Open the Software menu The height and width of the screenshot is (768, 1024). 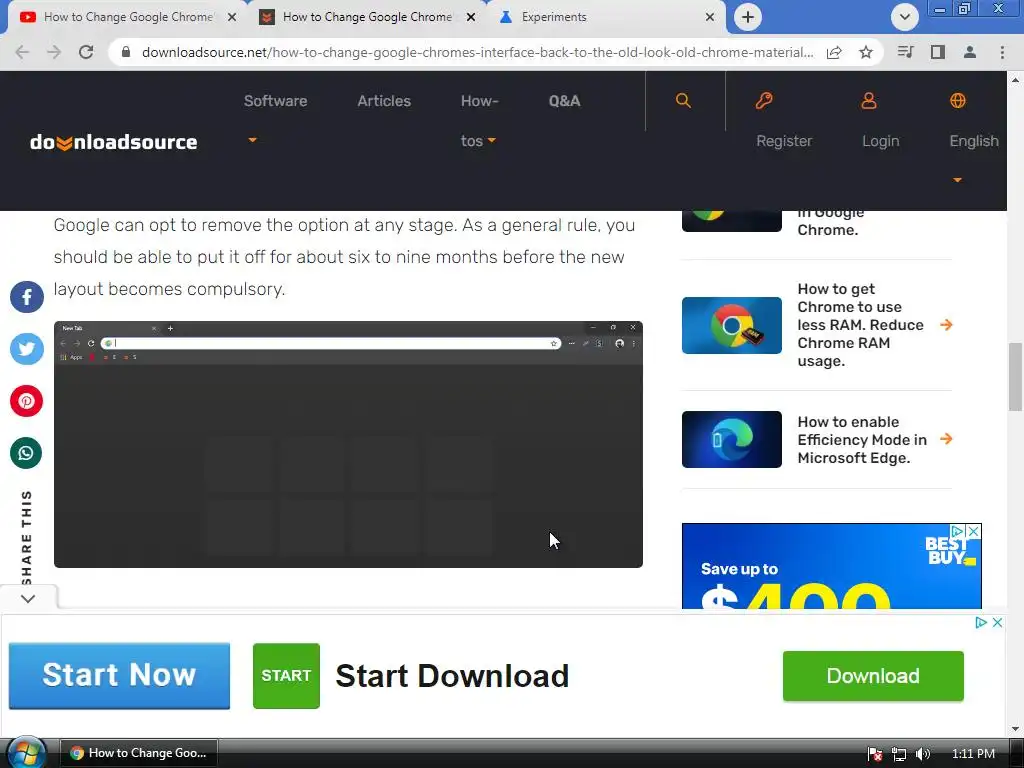[x=275, y=101]
